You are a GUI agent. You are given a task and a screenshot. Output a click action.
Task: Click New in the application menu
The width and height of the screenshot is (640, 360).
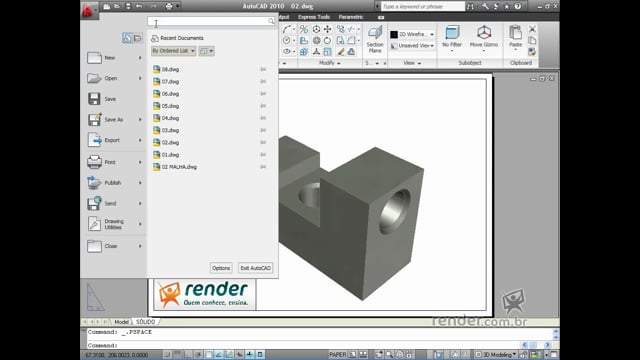(x=114, y=58)
